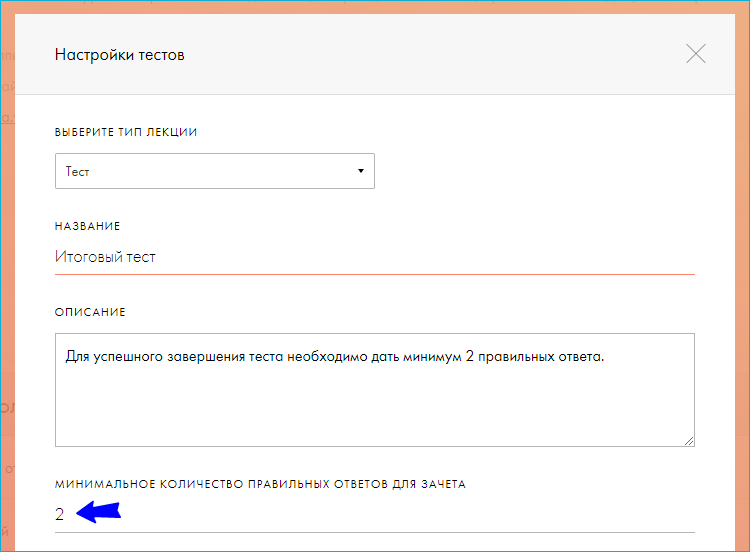This screenshot has height=552, width=750.
Task: Click the Выберите тип лекции label
Action: pos(126,132)
